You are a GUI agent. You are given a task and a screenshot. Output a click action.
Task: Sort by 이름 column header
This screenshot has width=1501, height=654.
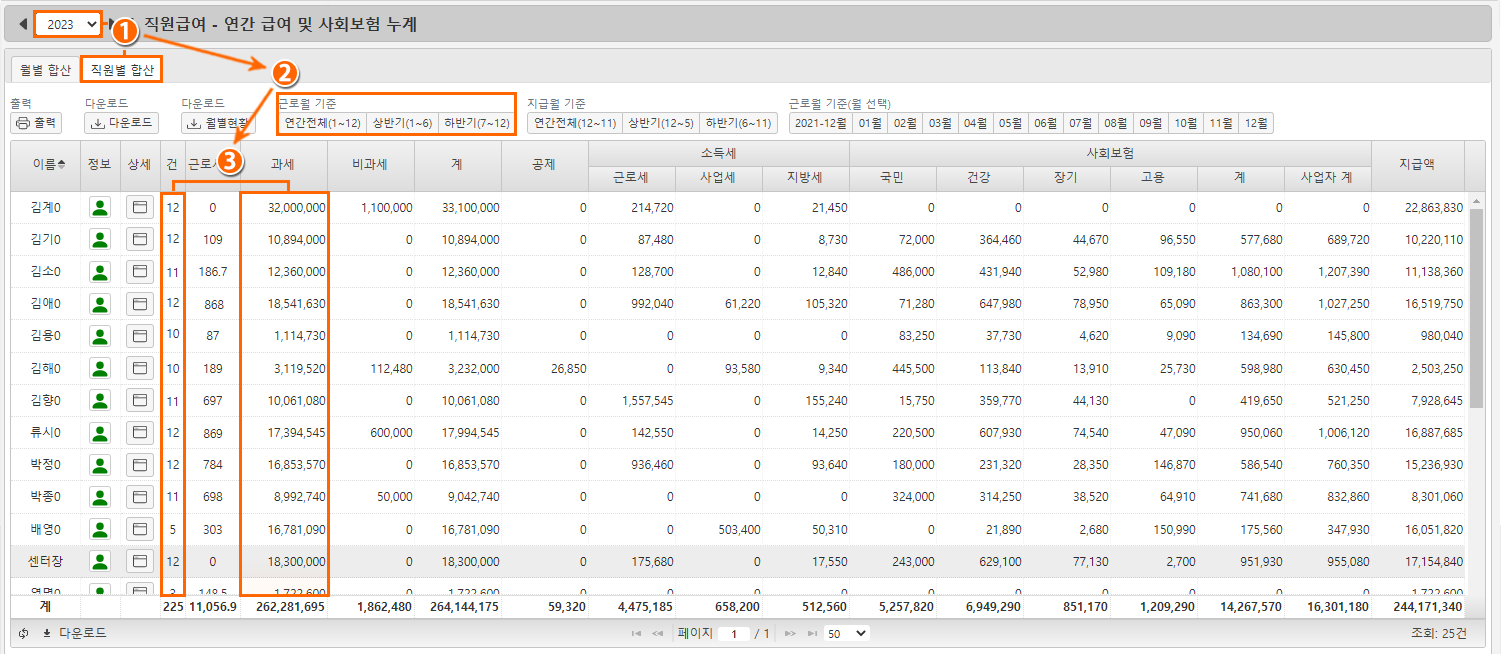(x=45, y=164)
